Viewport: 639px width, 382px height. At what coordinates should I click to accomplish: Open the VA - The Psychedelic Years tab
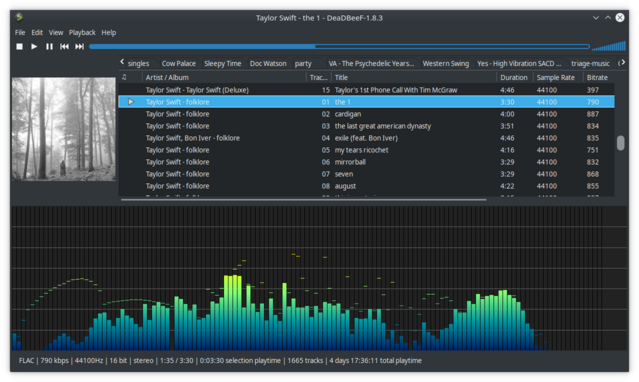[371, 64]
